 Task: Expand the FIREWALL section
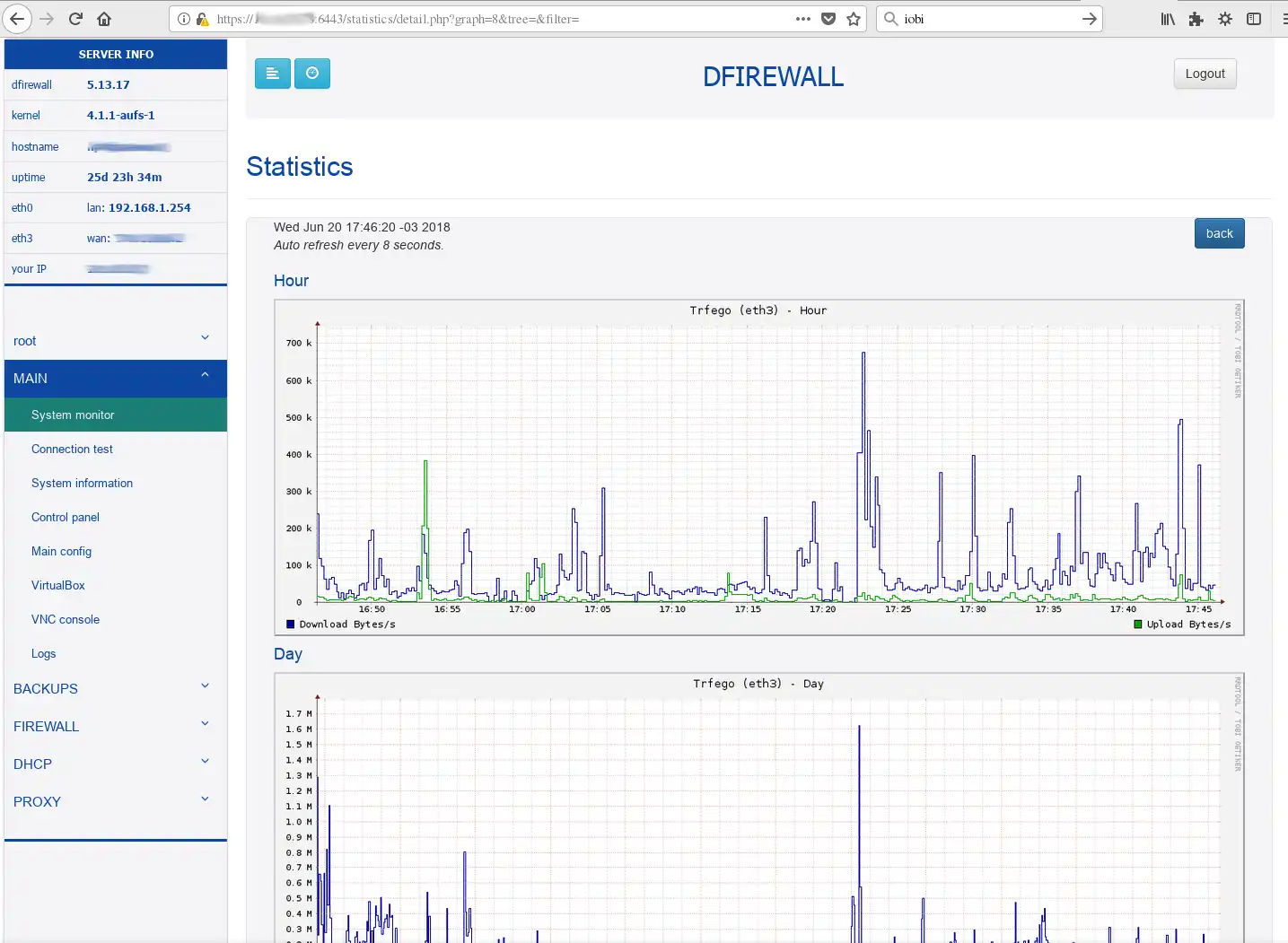coord(116,727)
